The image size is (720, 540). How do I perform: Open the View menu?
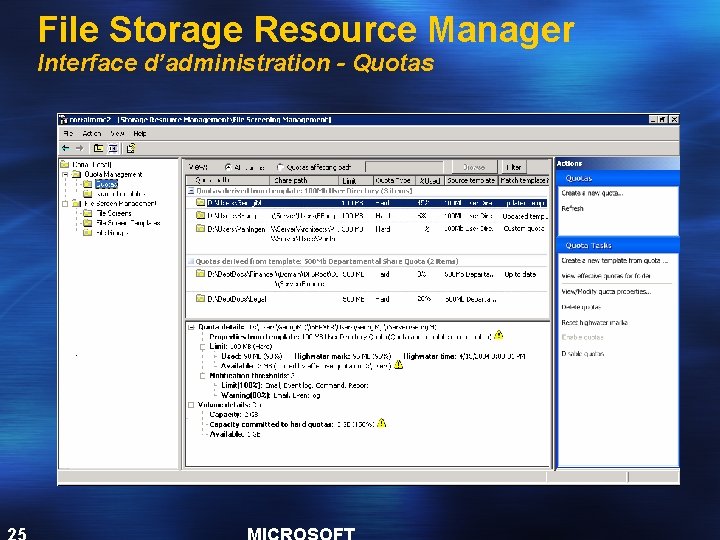coord(117,134)
